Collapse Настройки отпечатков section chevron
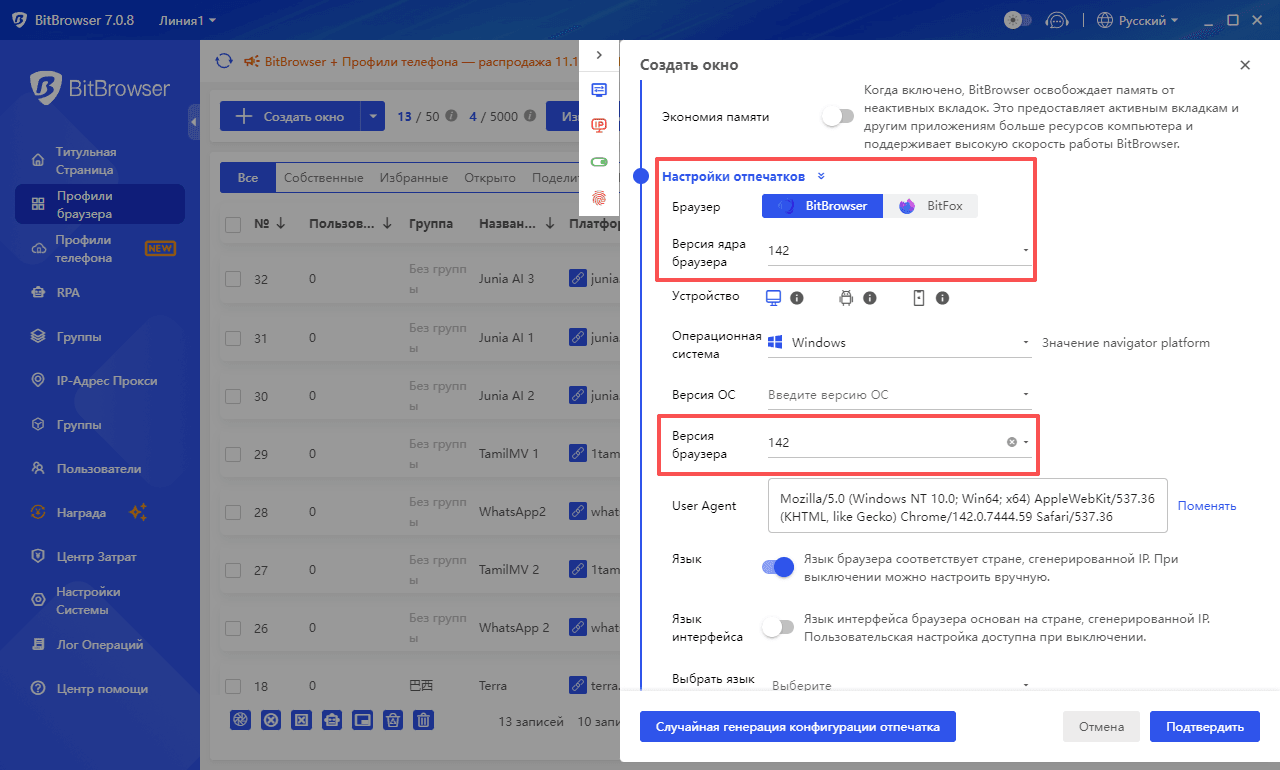Viewport: 1280px width, 770px height. click(821, 176)
